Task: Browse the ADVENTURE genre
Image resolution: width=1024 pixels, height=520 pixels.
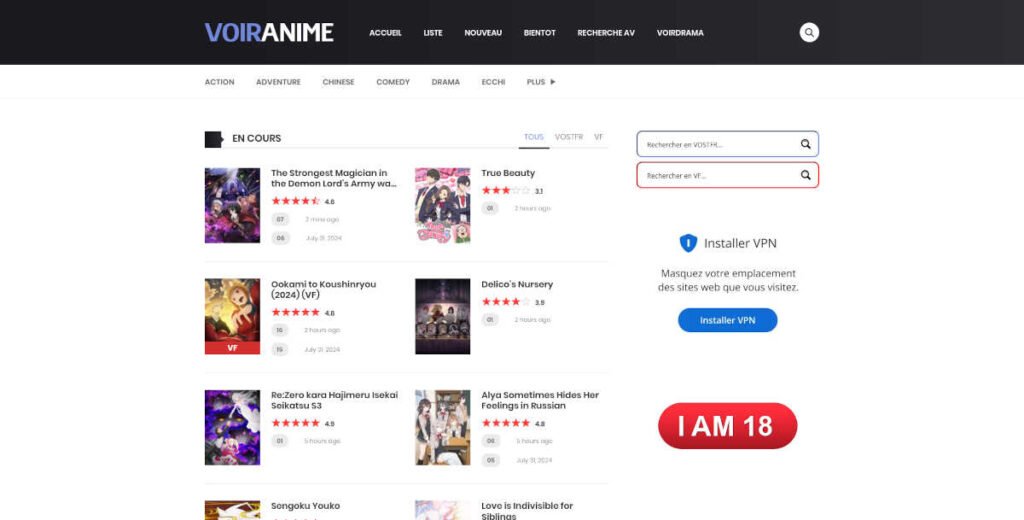Action: tap(278, 82)
